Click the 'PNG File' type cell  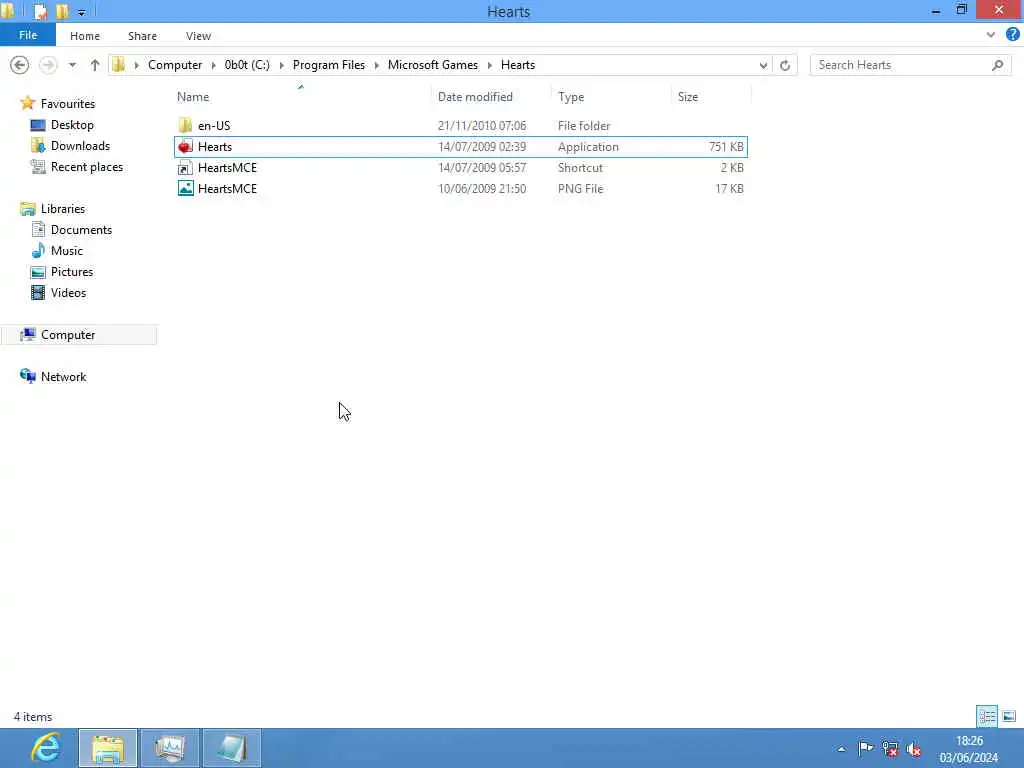click(580, 189)
